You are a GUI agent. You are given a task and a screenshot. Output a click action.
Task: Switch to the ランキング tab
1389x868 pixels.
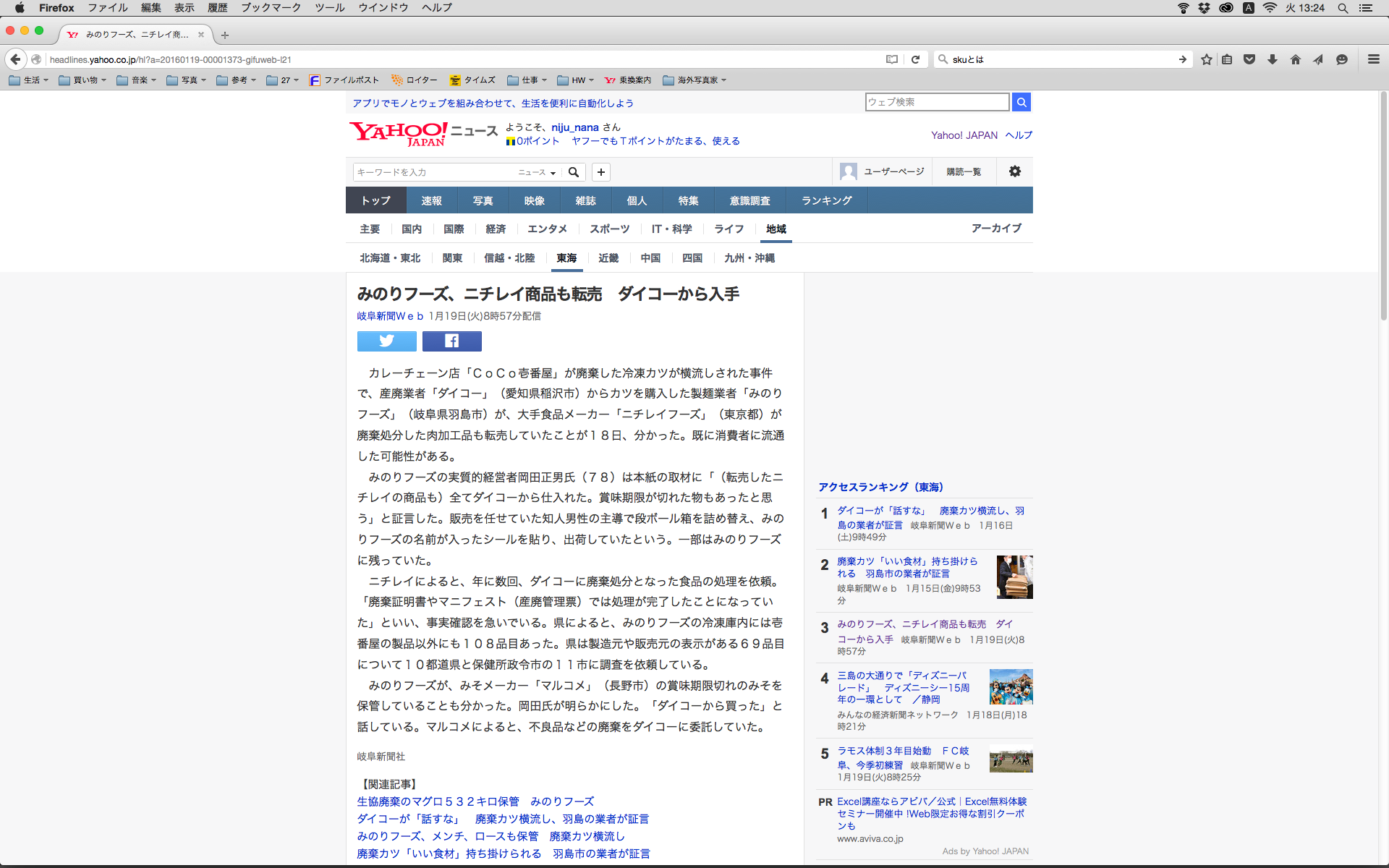point(826,200)
